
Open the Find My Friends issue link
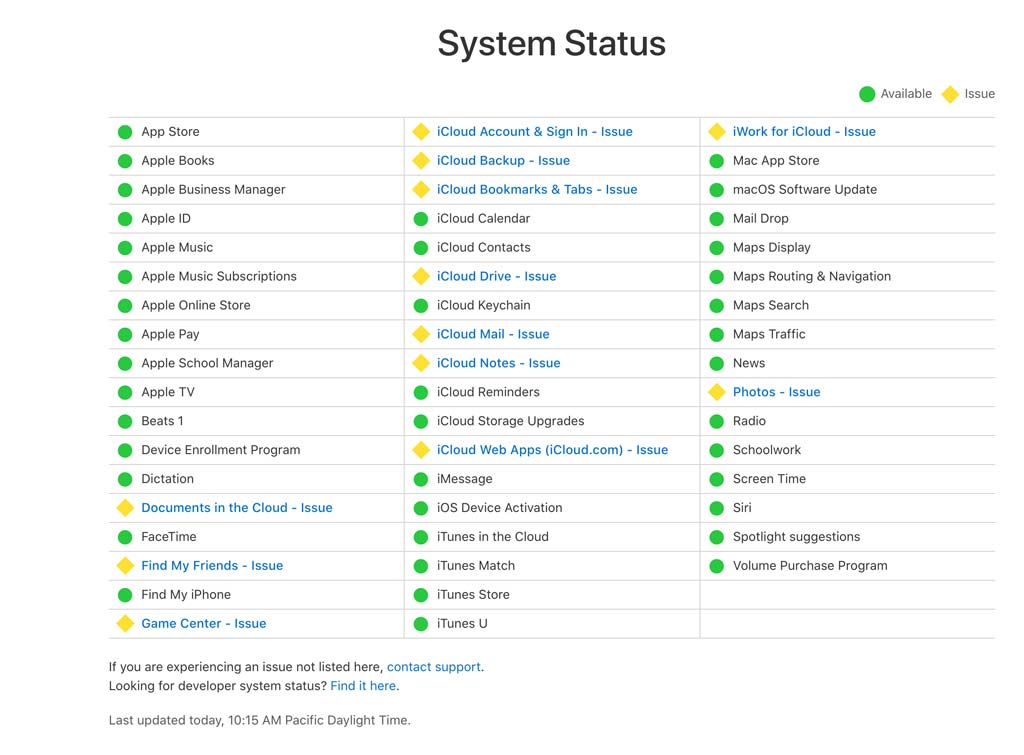pyautogui.click(x=212, y=566)
